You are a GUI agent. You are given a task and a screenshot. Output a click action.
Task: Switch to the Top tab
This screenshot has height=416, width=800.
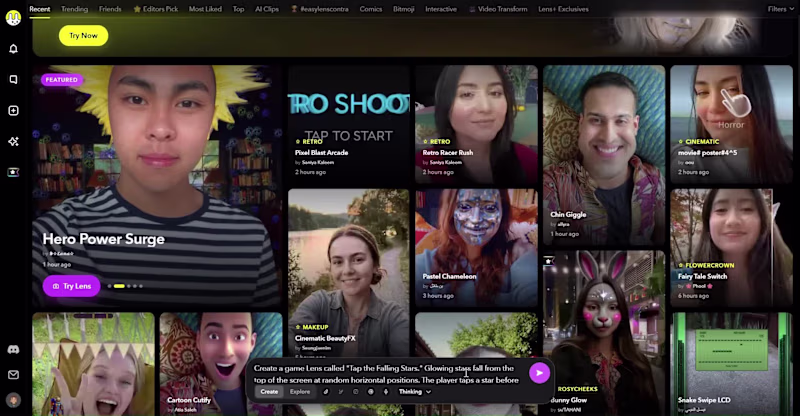tap(238, 9)
